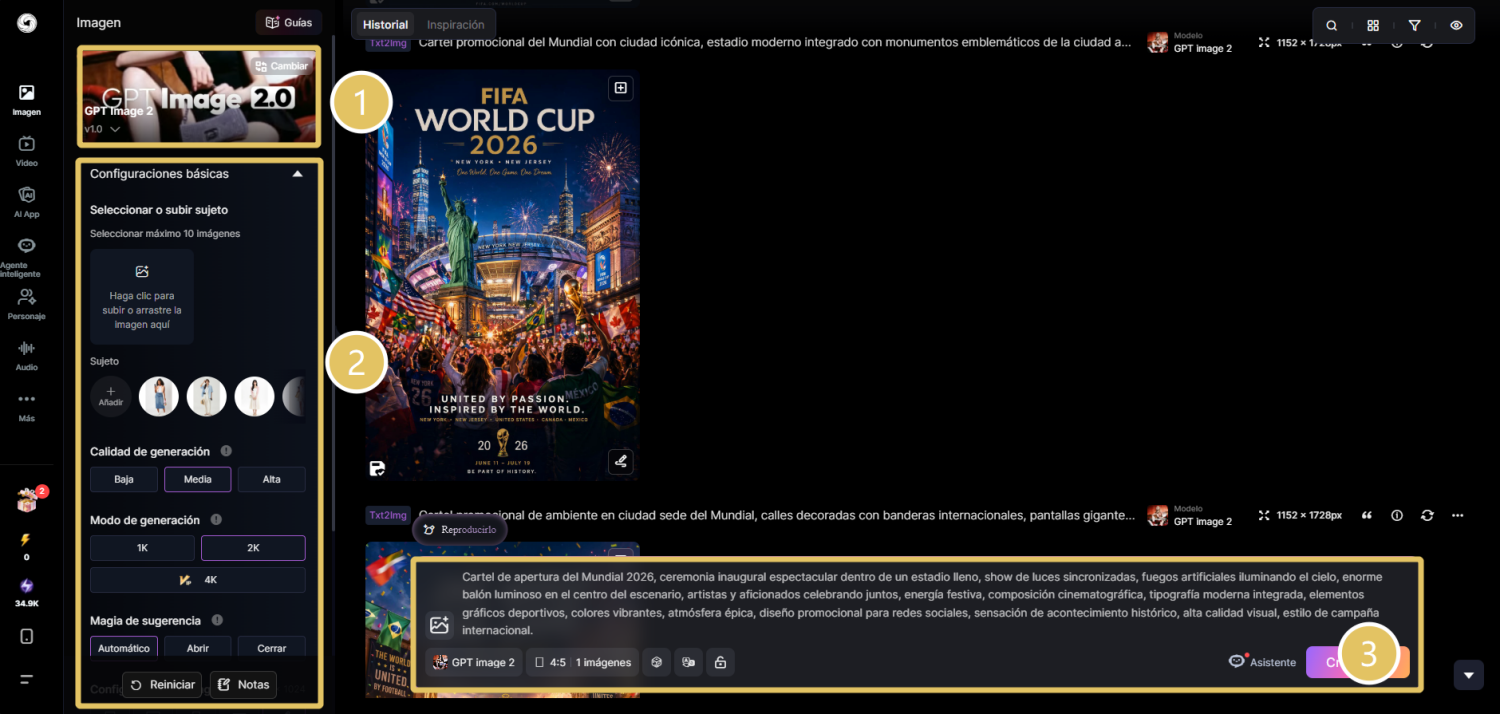Image resolution: width=1500 pixels, height=714 pixels.
Task: Expand World Cup poster with plus icon
Action: [621, 88]
